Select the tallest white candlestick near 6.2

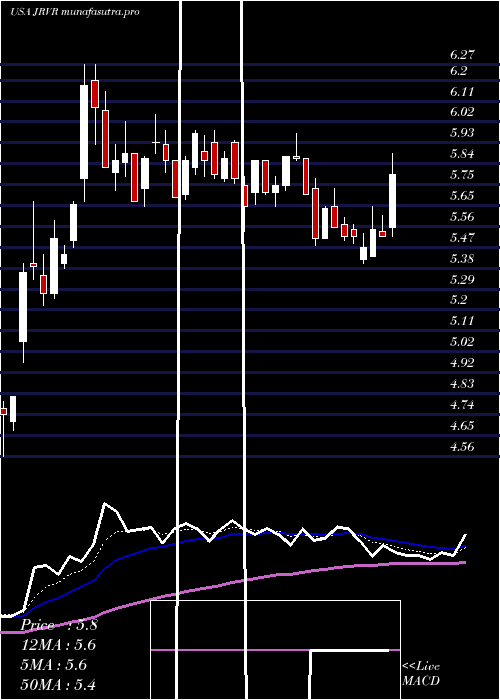(84, 132)
